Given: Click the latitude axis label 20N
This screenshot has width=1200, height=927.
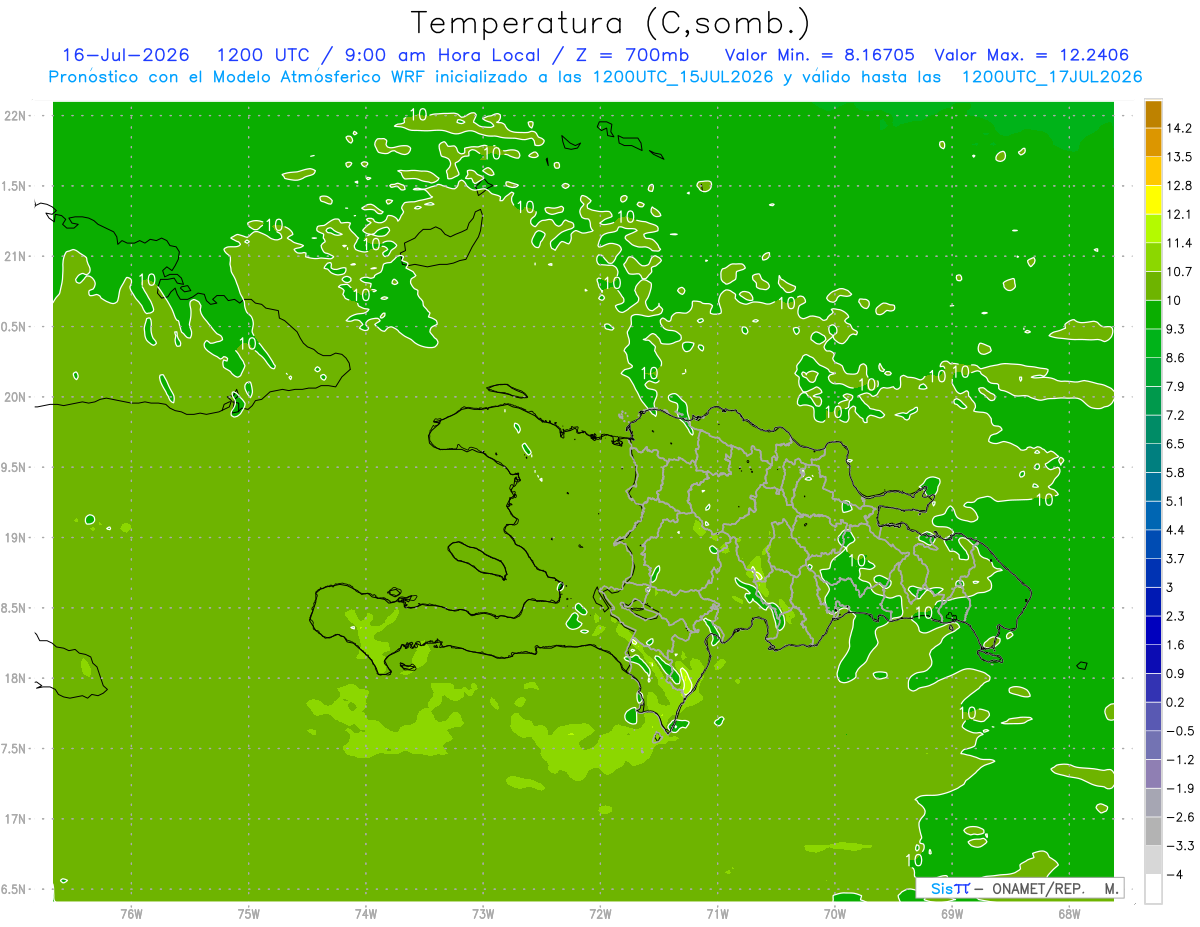Looking at the screenshot, I should (14, 397).
